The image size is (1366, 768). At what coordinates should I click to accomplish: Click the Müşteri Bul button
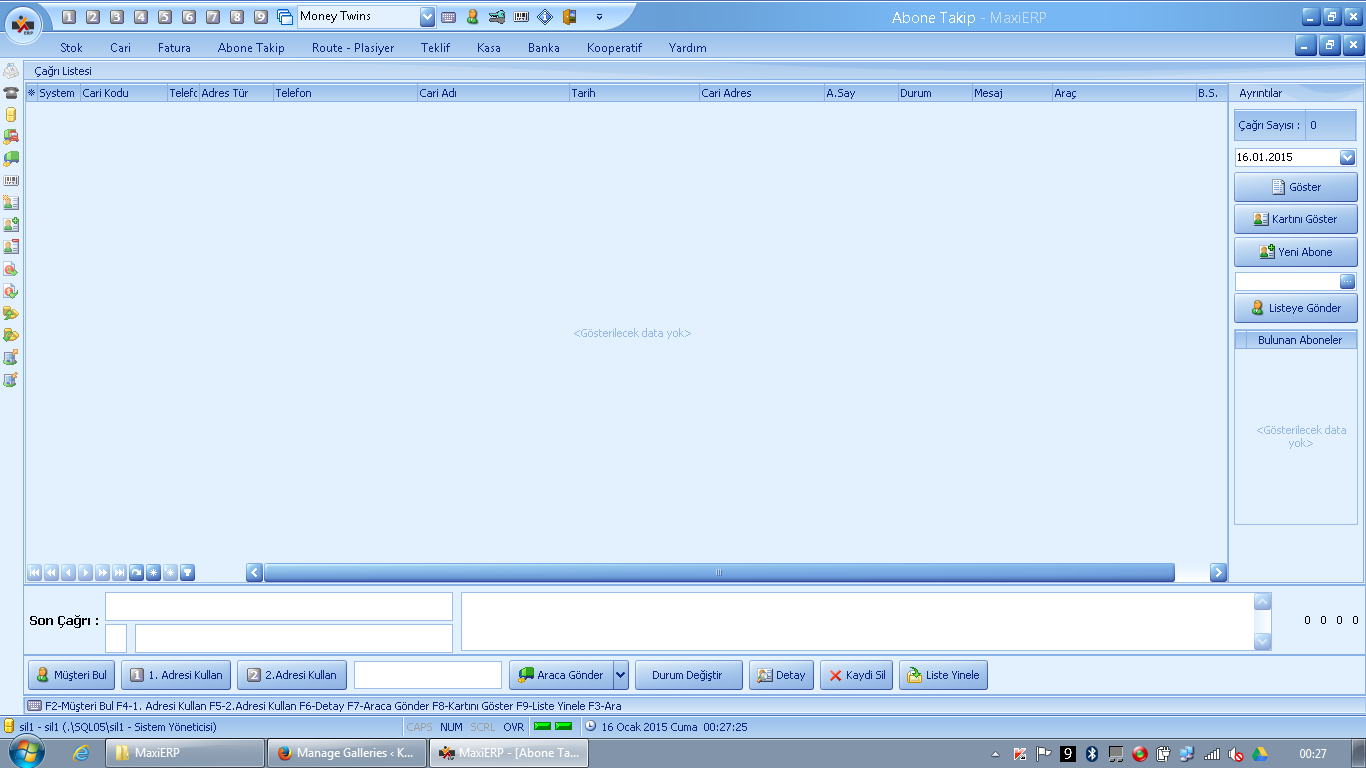[x=72, y=675]
